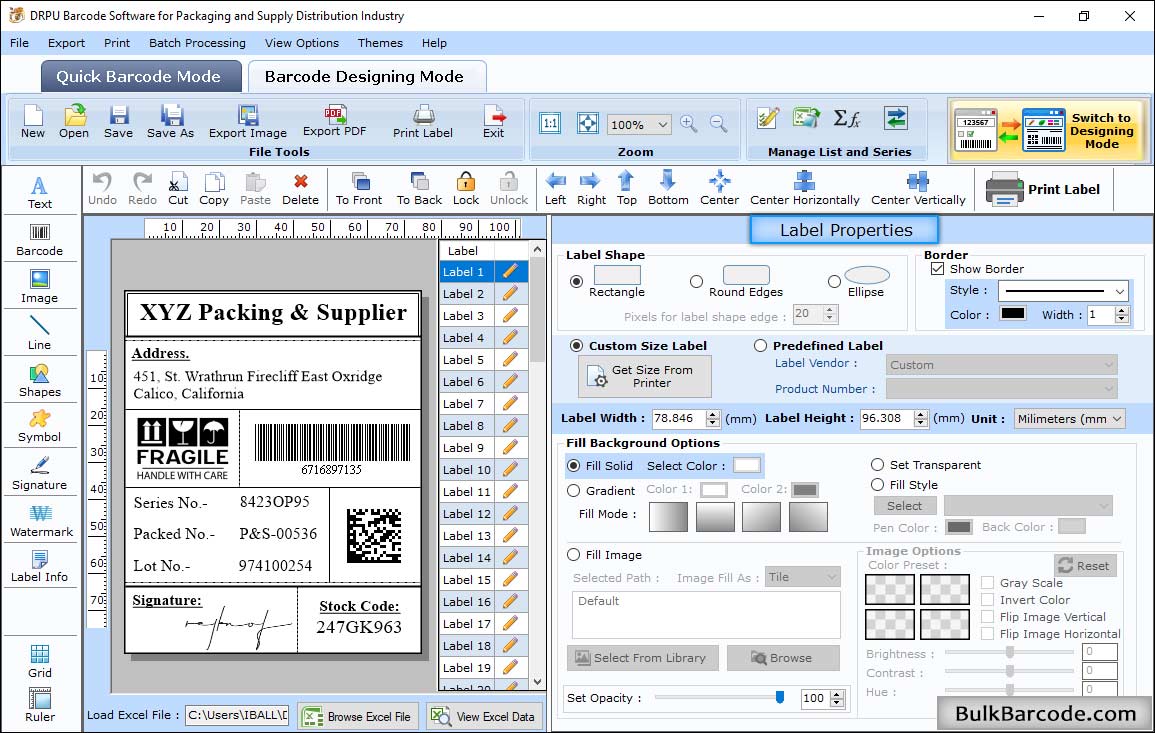Delete the selected object
This screenshot has height=733, width=1155.
(301, 189)
